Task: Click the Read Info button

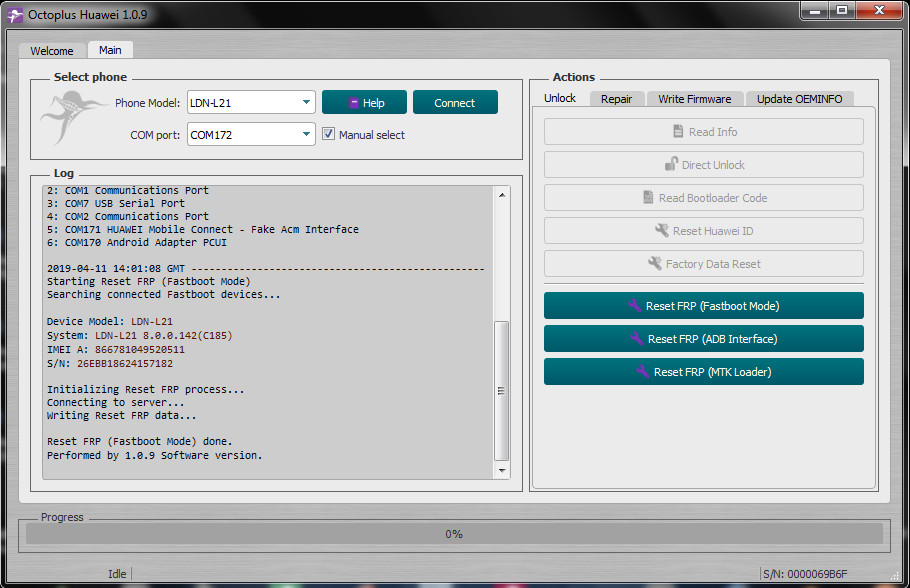Action: (x=703, y=131)
